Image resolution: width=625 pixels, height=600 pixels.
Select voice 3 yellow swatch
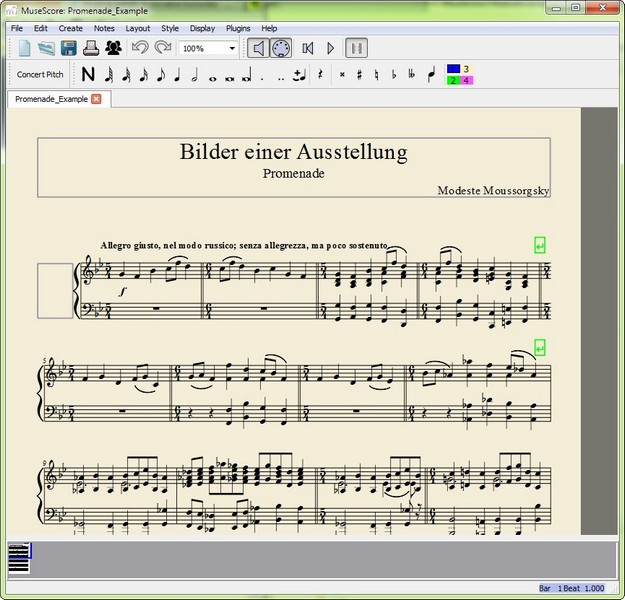point(466,69)
